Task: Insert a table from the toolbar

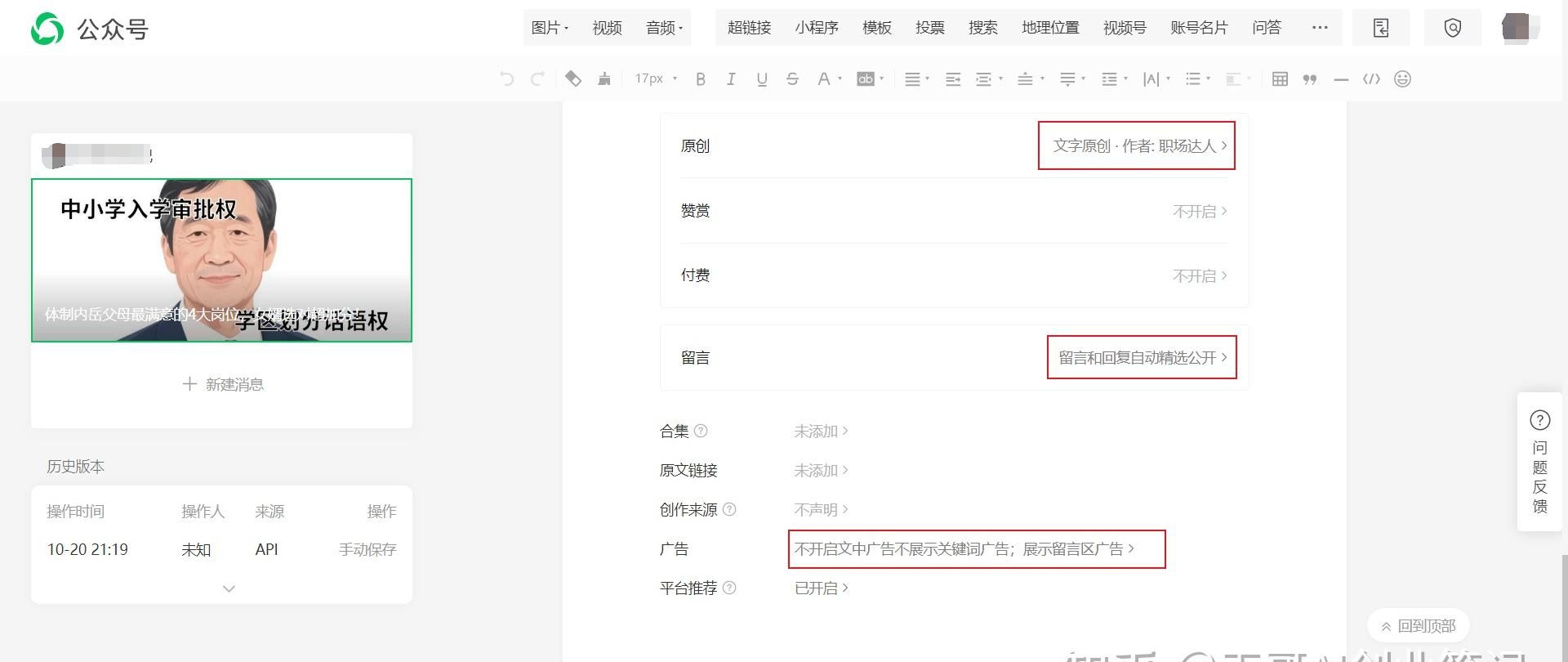Action: click(x=1280, y=79)
